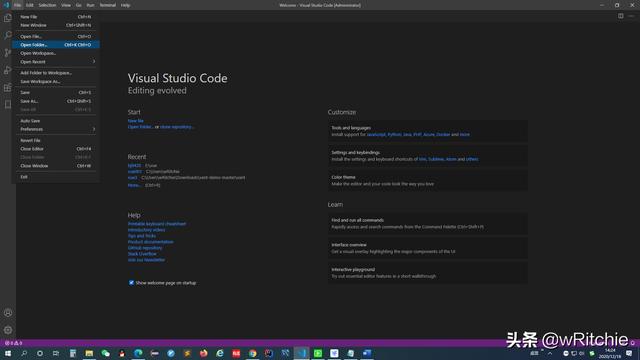Click the Visual Studio Code taskbar icon
The image size is (640, 360).
tap(301, 353)
